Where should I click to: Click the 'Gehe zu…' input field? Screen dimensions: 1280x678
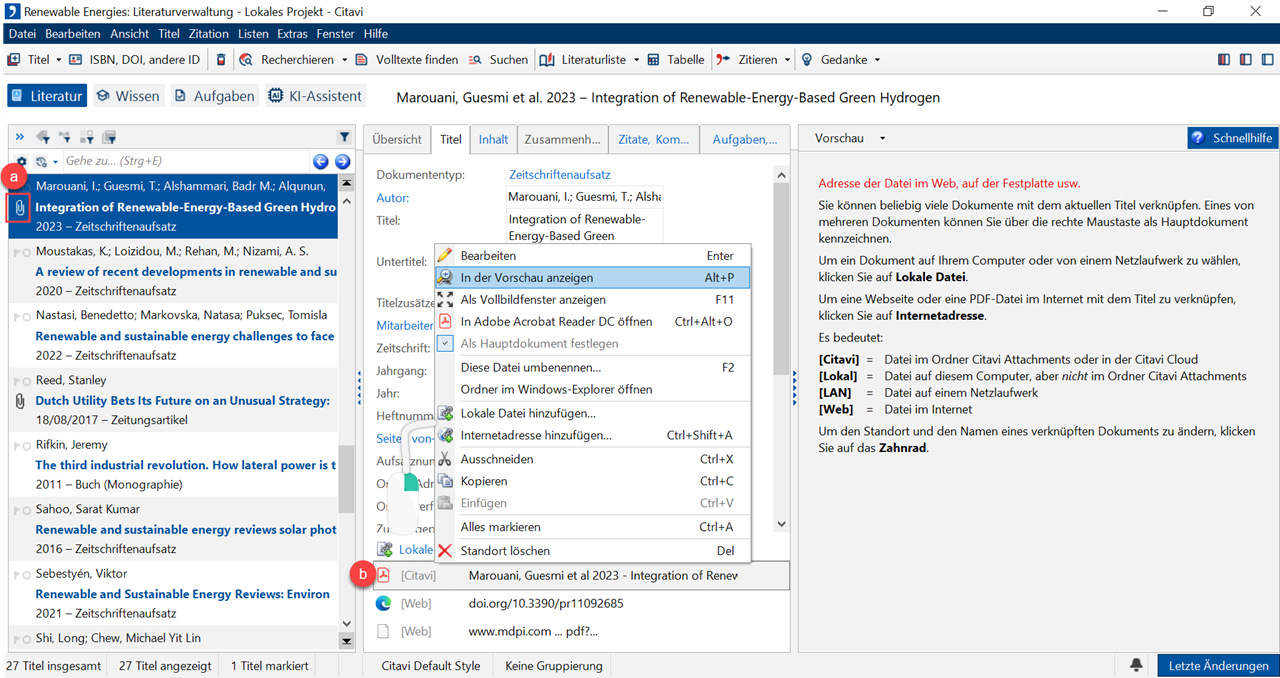pyautogui.click(x=185, y=161)
